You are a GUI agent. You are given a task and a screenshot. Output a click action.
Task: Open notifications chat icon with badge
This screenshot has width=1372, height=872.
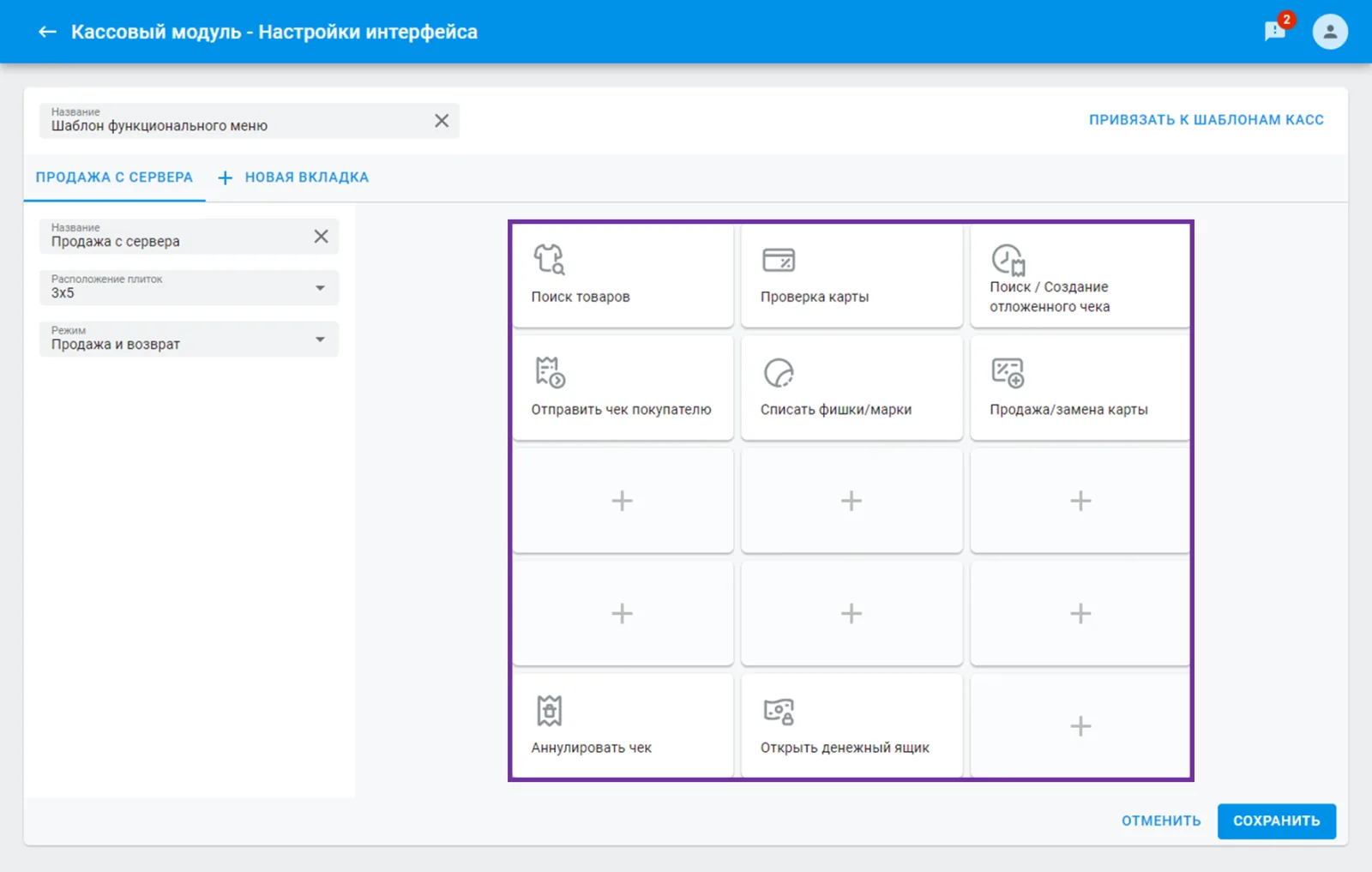(1276, 30)
